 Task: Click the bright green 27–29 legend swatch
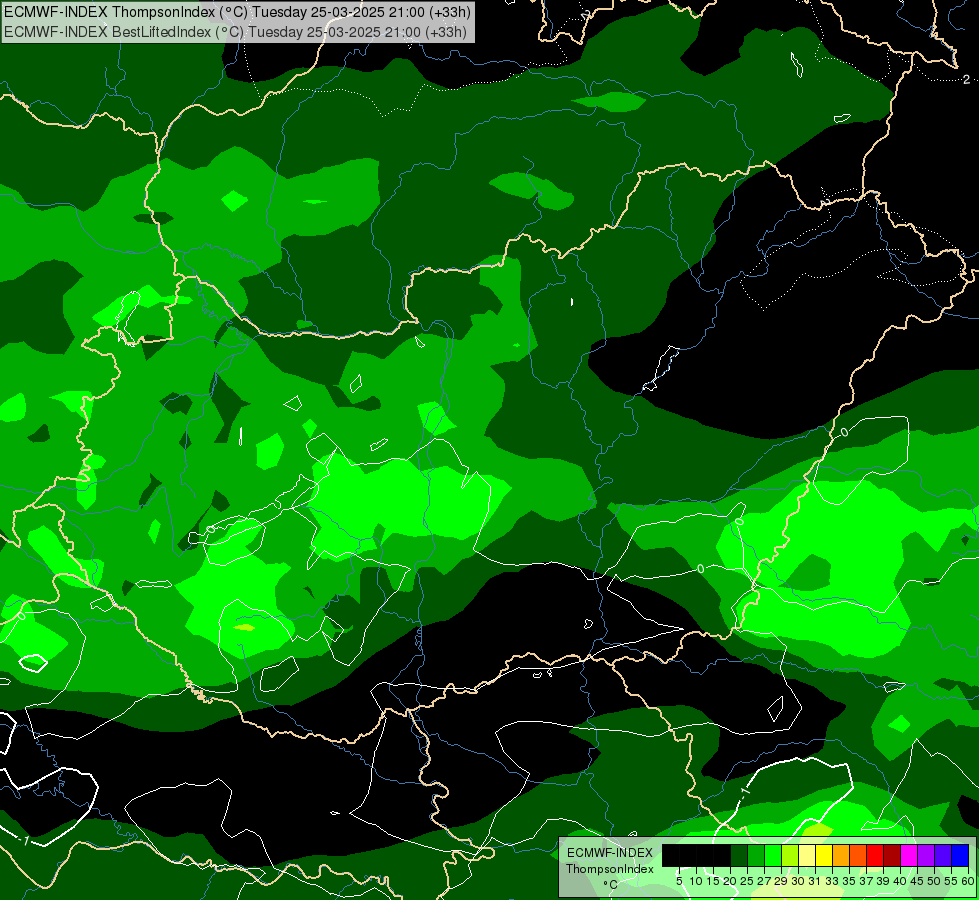pyautogui.click(x=773, y=855)
